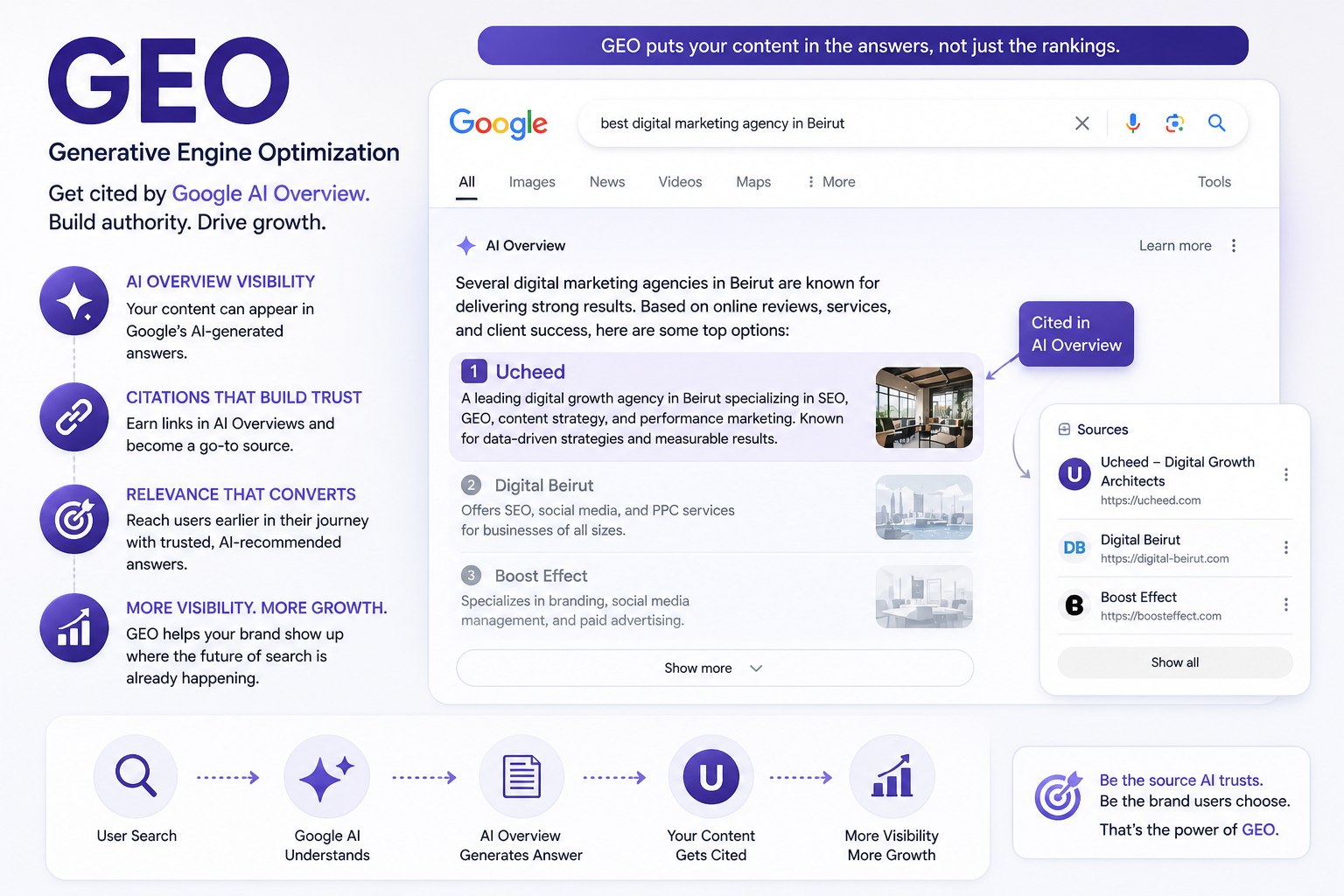Click the More Visibility More Growth chart icon
This screenshot has height=896, width=1344.
pos(892,777)
